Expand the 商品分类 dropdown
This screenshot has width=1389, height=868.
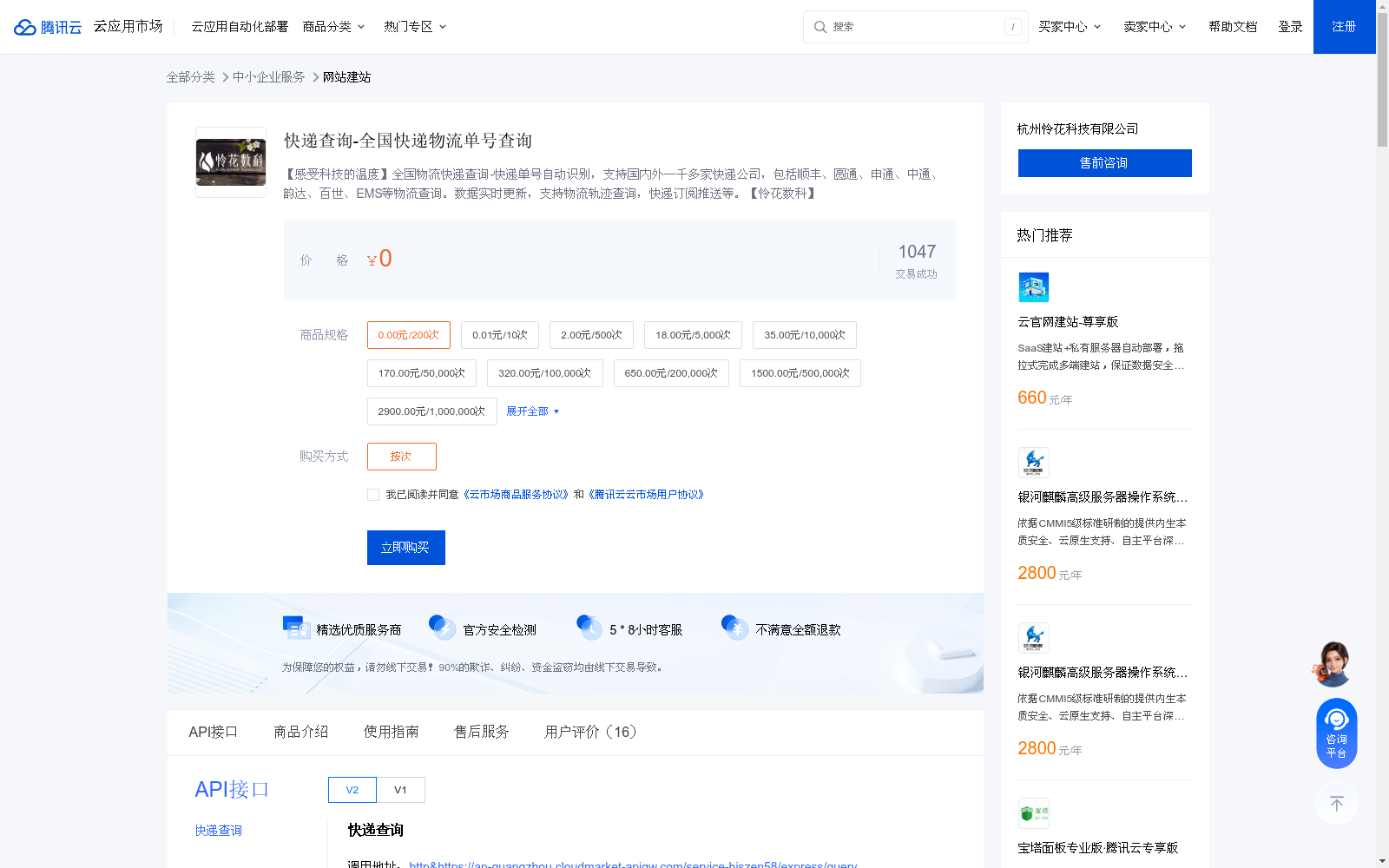(x=333, y=27)
